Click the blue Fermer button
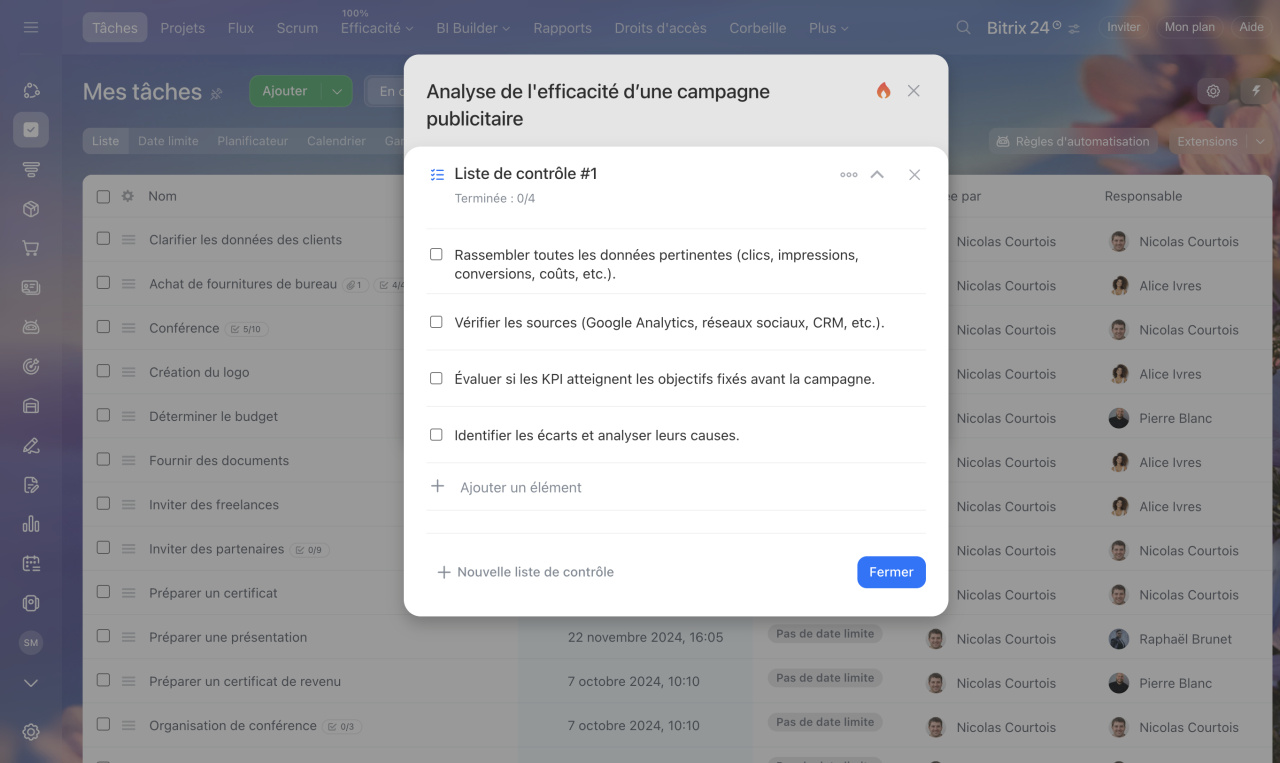 [891, 572]
